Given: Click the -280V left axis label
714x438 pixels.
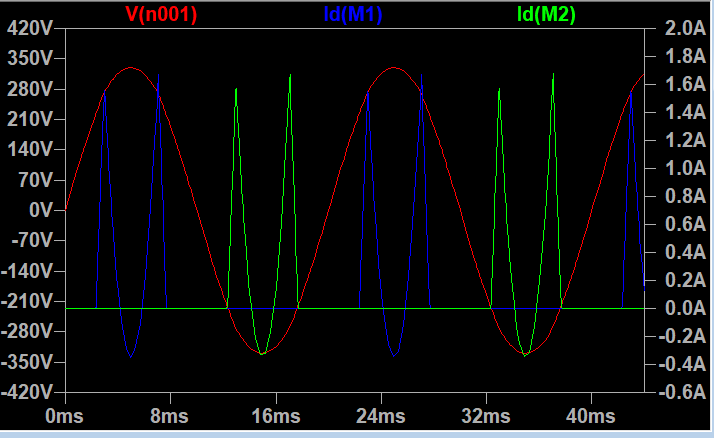Looking at the screenshot, I should 27,332.
